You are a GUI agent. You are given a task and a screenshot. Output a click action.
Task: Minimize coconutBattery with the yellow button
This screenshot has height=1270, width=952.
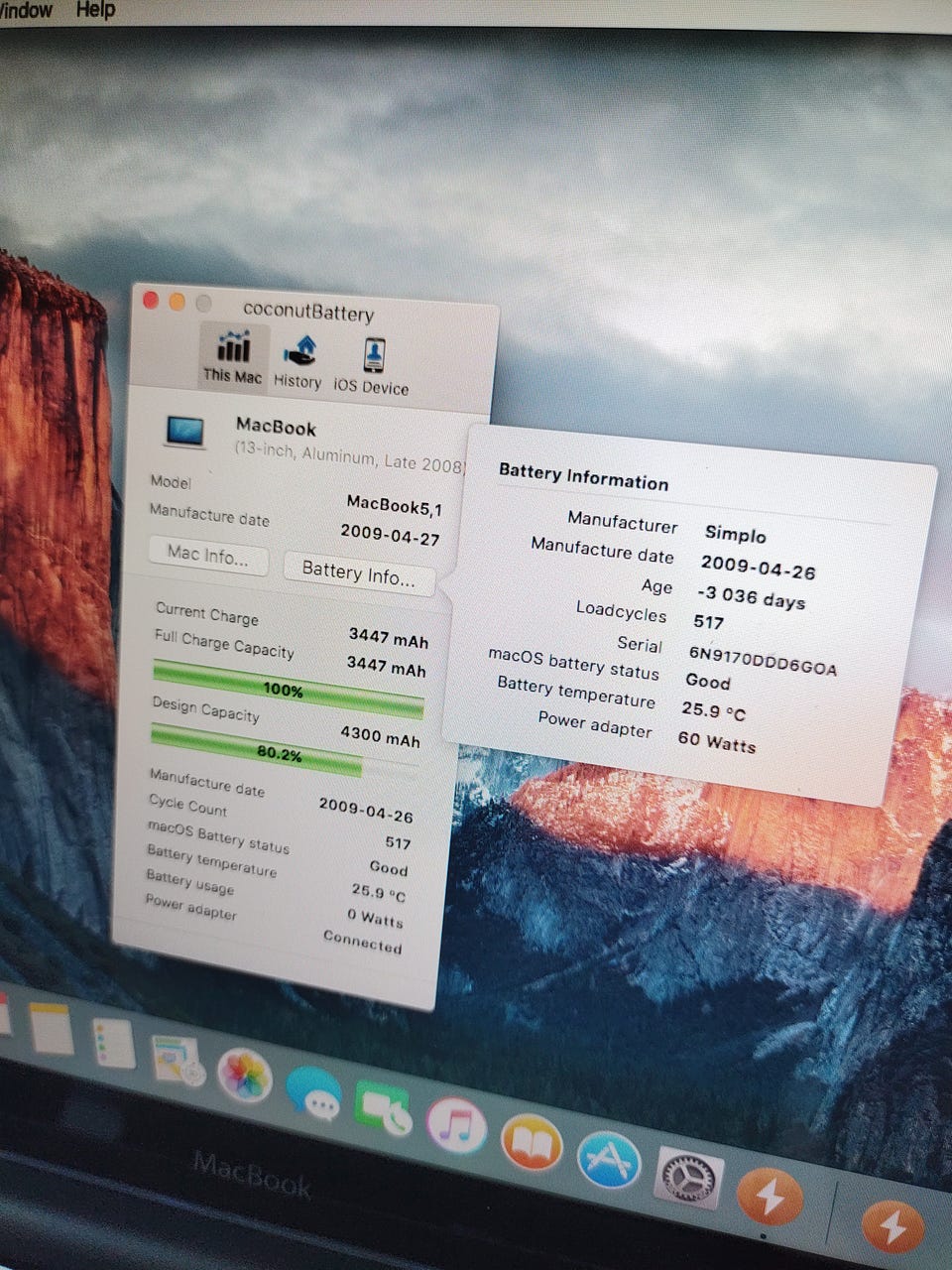178,302
